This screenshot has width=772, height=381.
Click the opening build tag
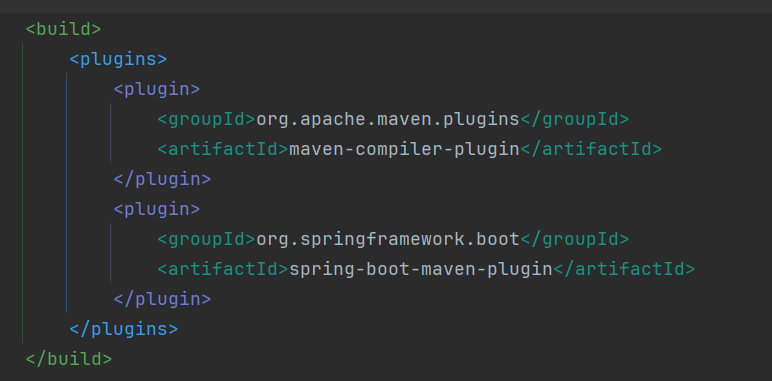tap(64, 29)
